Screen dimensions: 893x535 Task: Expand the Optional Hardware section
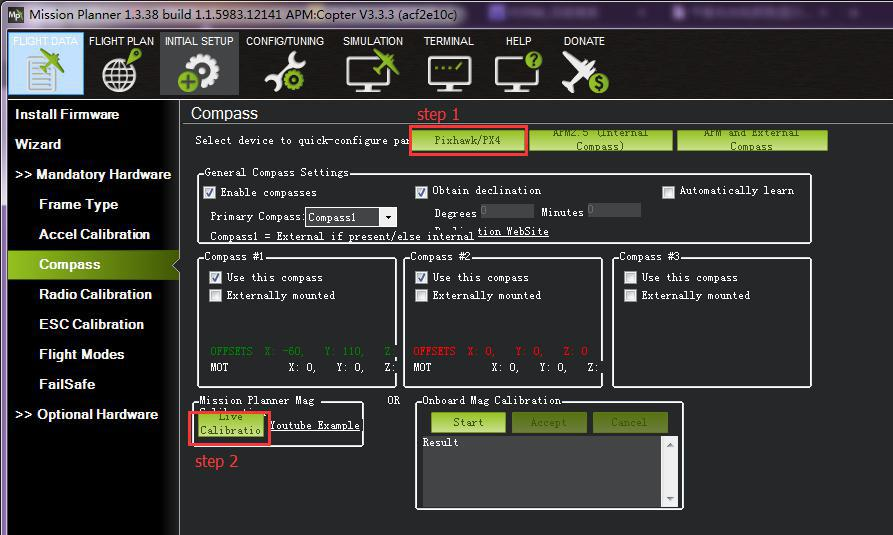87,414
